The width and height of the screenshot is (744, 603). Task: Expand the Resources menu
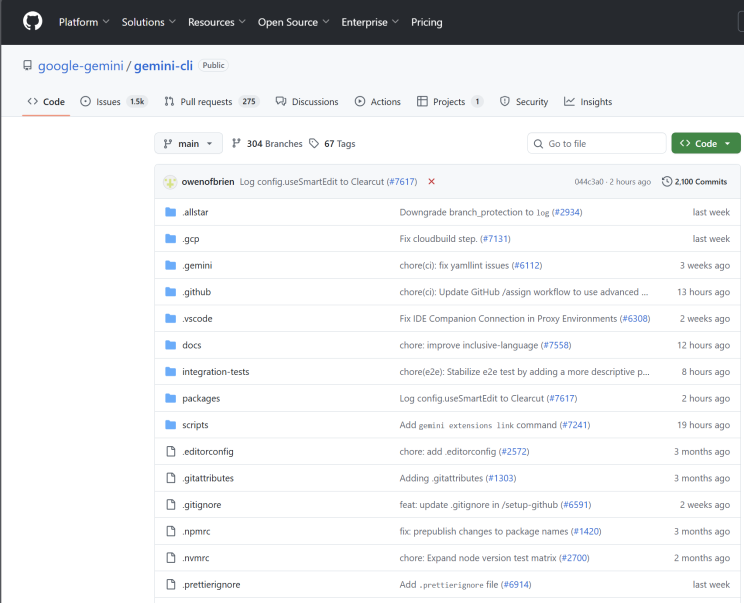[216, 22]
